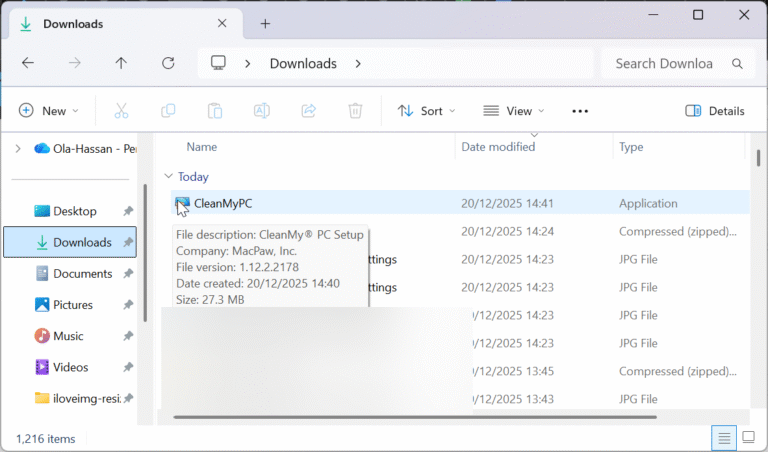Click the Share icon in toolbar
Image resolution: width=768 pixels, height=452 pixels.
click(x=309, y=111)
